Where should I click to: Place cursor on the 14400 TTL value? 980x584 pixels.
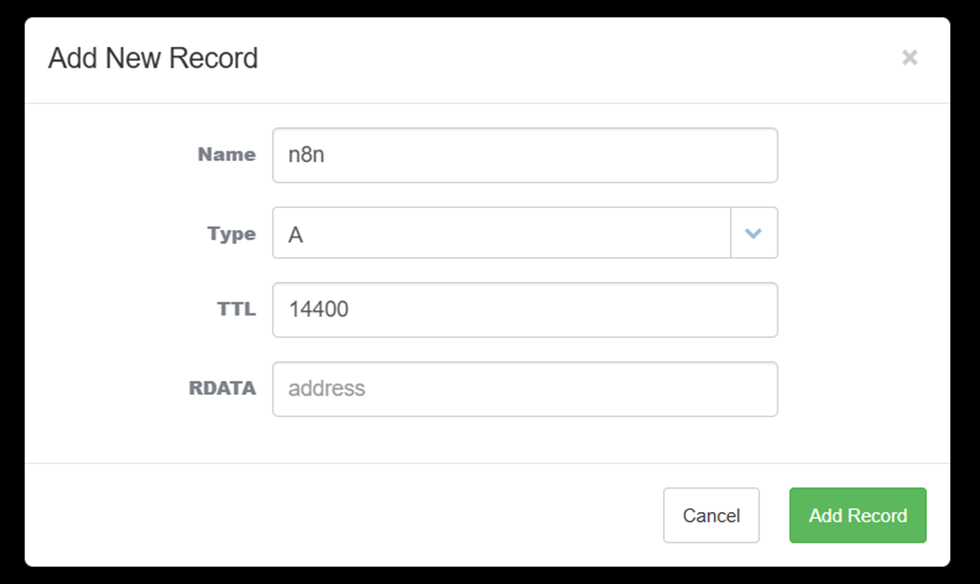pyautogui.click(x=318, y=310)
